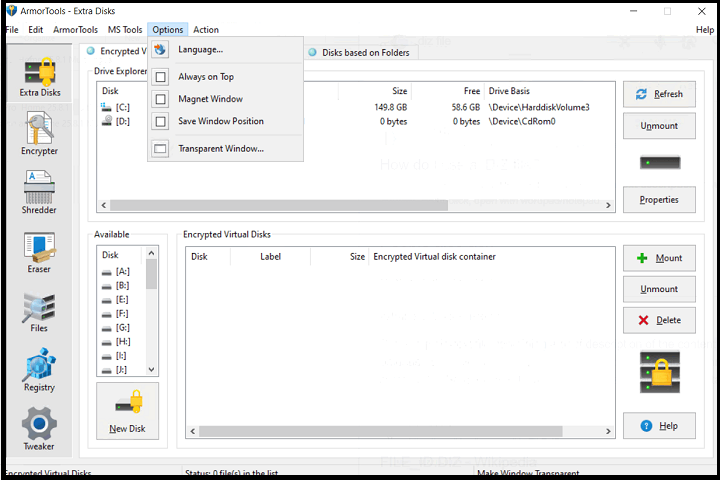Click the Mount button
720x480 pixels.
[659, 258]
